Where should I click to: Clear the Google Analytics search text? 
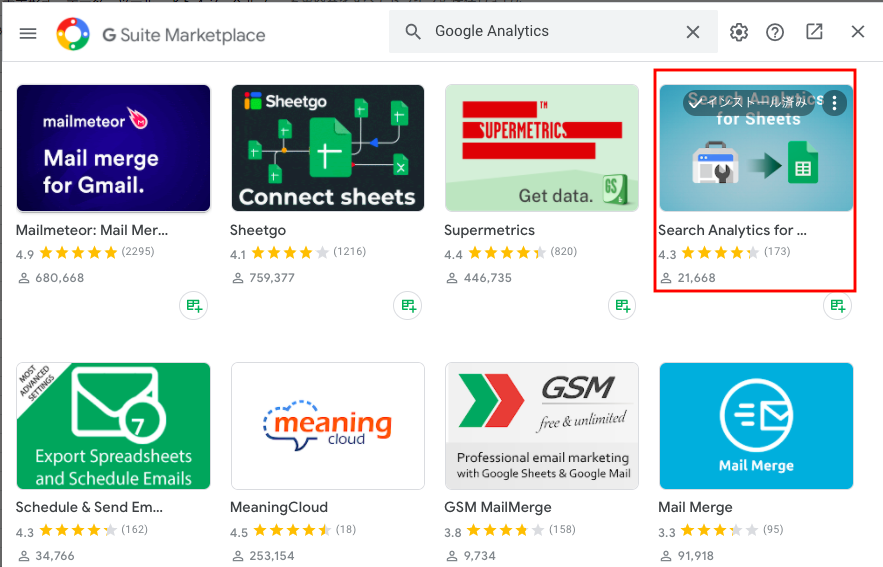693,32
